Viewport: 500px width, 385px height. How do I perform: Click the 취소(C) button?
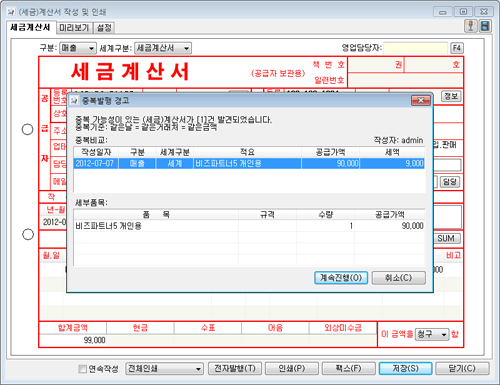(x=399, y=278)
